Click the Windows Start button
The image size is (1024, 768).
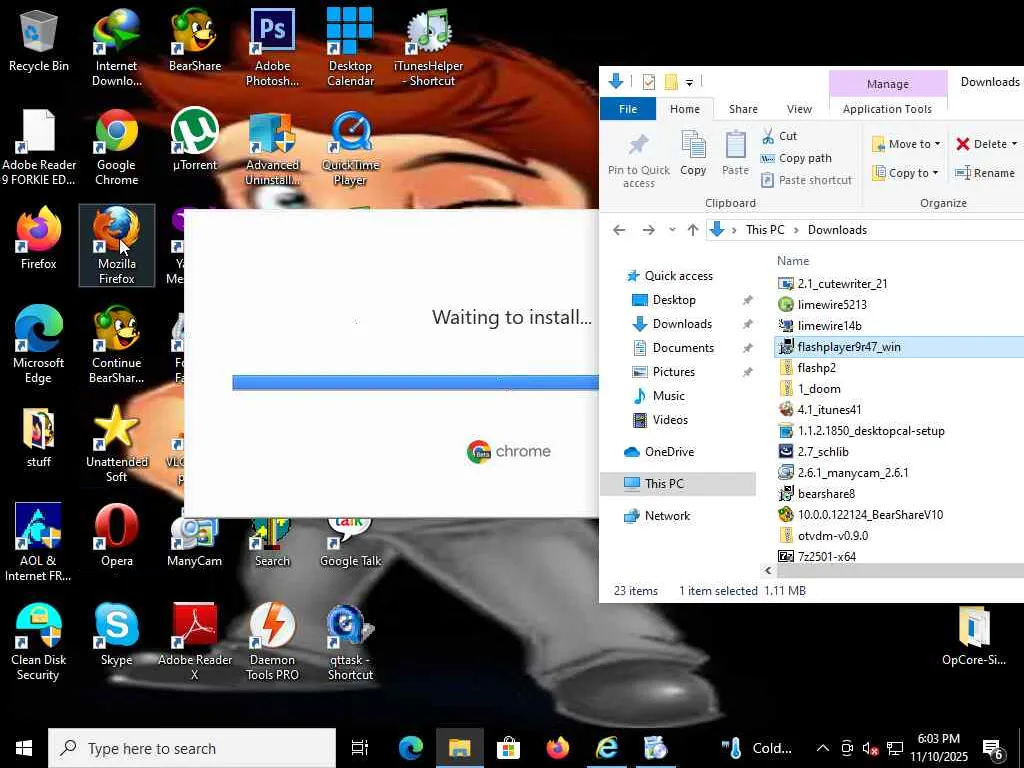click(24, 748)
